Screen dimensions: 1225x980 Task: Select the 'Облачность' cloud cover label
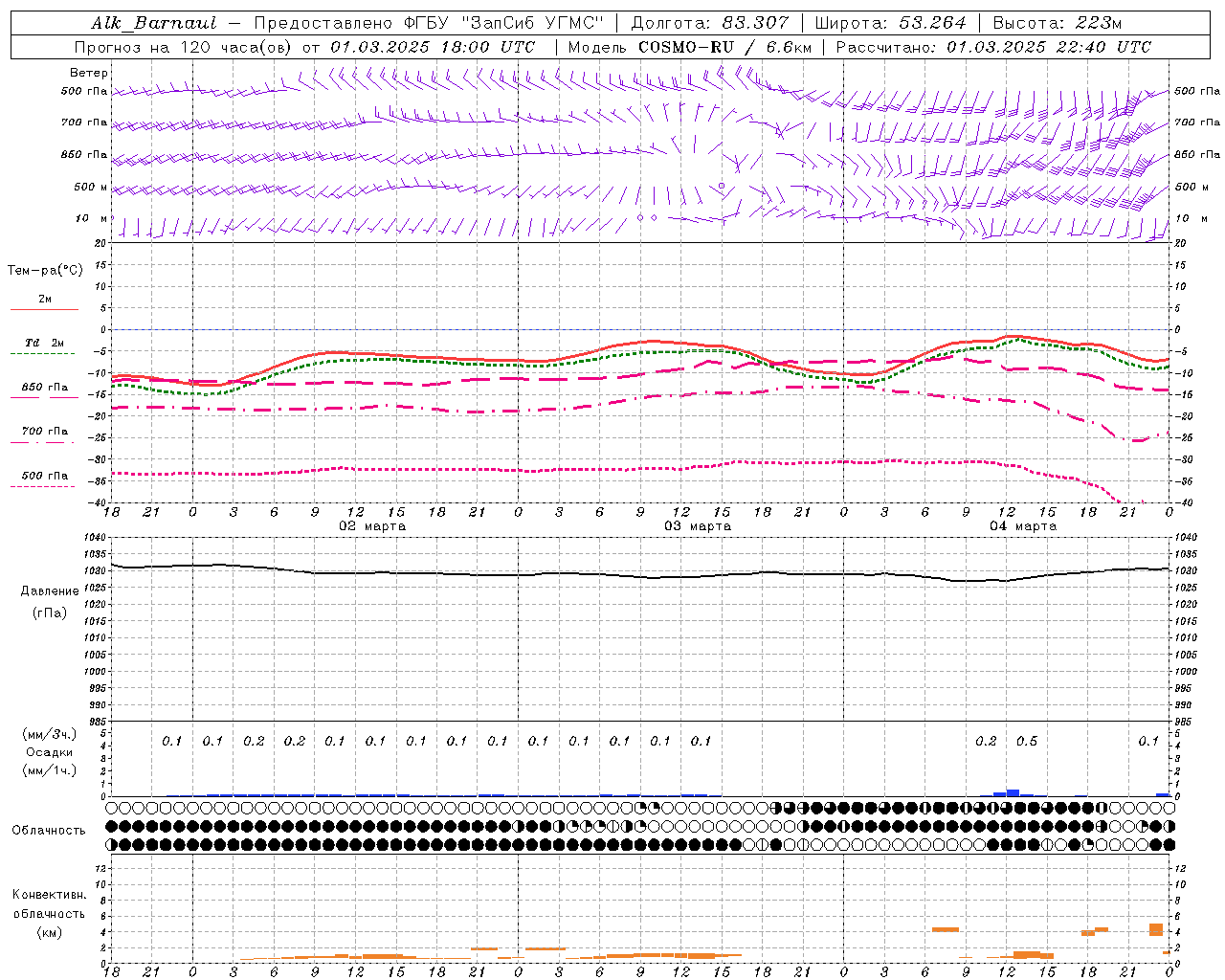click(x=49, y=831)
